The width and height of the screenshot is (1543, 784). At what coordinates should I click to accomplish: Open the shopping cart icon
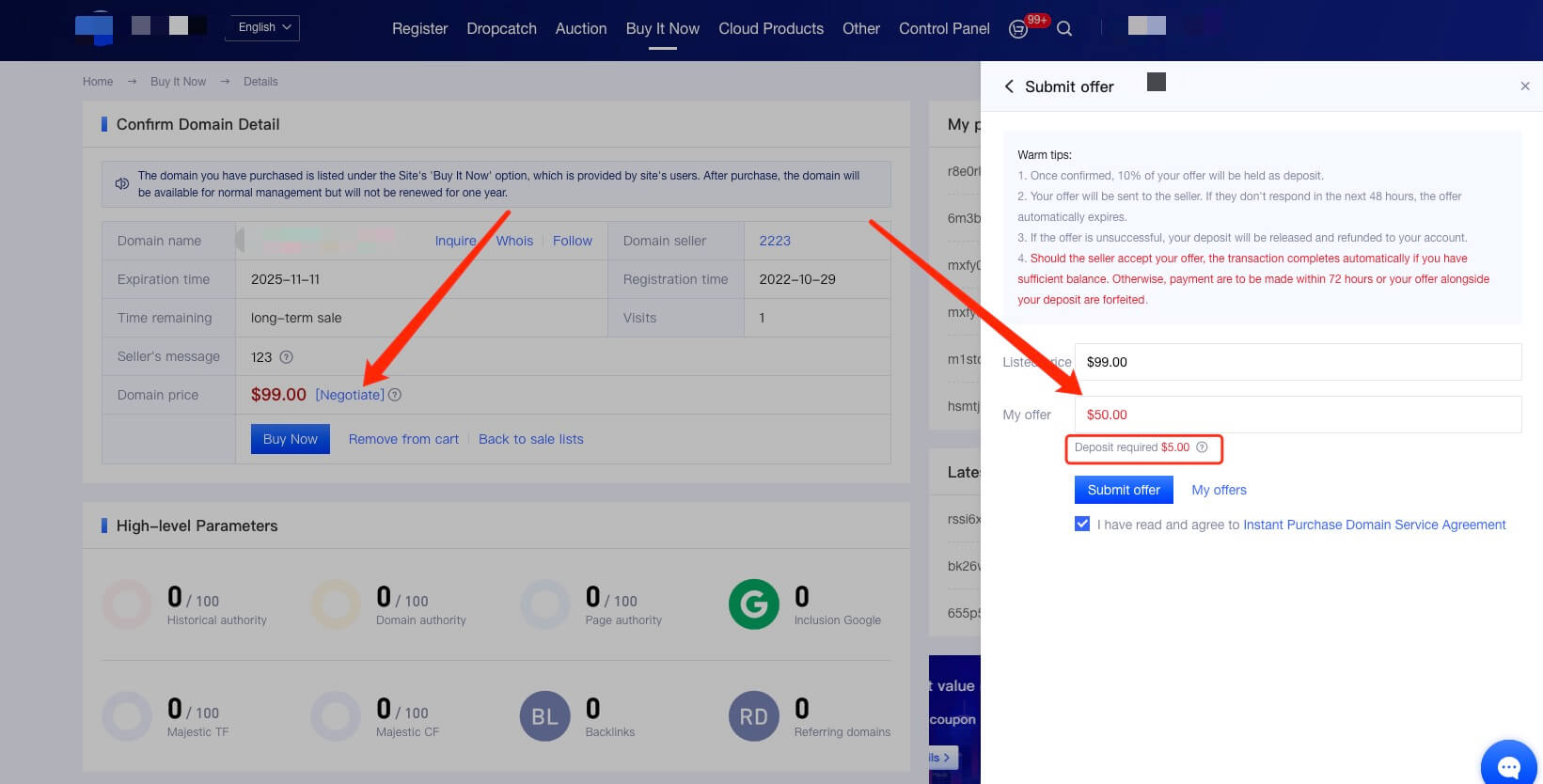click(1017, 29)
